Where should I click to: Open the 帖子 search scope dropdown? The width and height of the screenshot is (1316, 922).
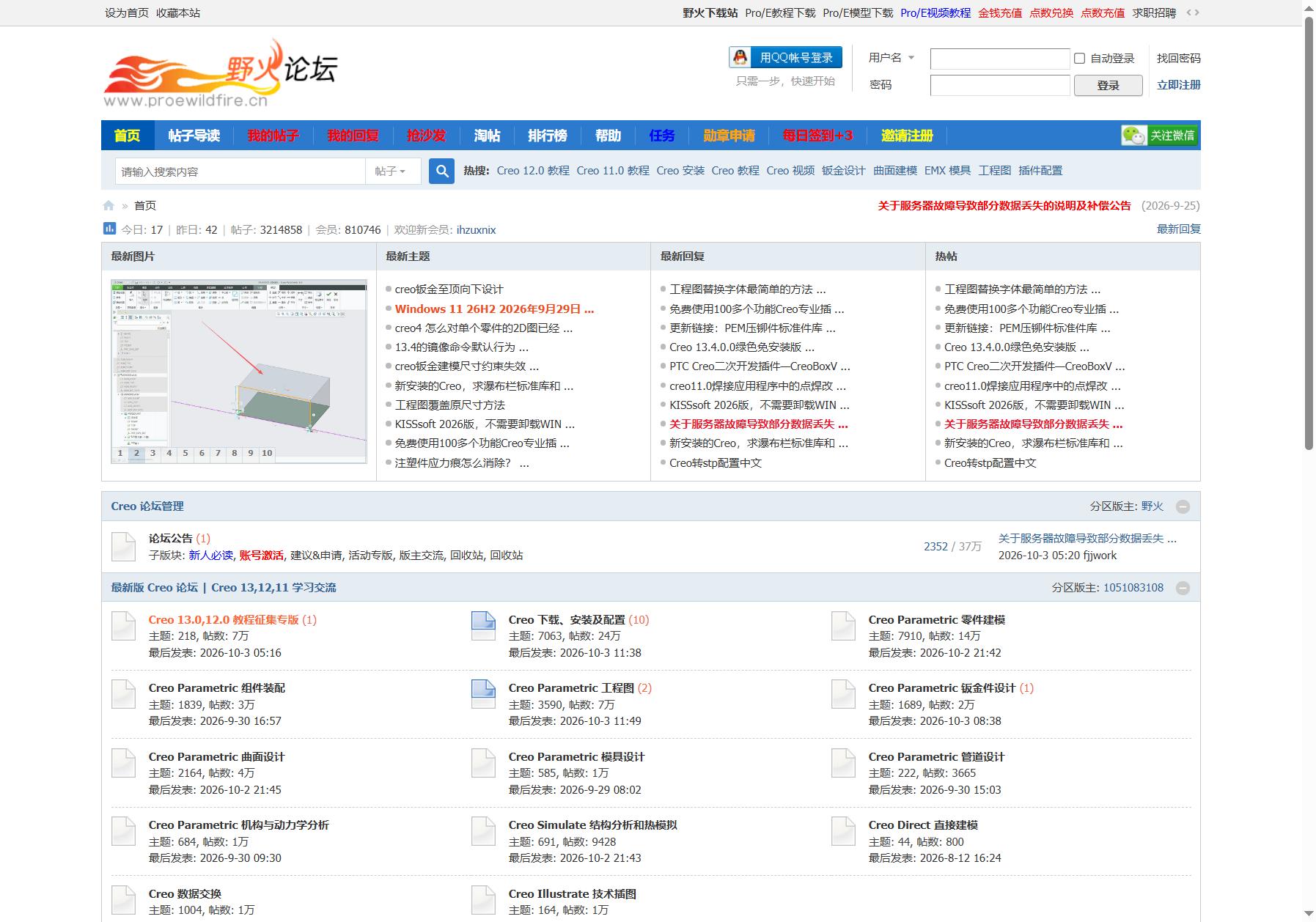[393, 171]
